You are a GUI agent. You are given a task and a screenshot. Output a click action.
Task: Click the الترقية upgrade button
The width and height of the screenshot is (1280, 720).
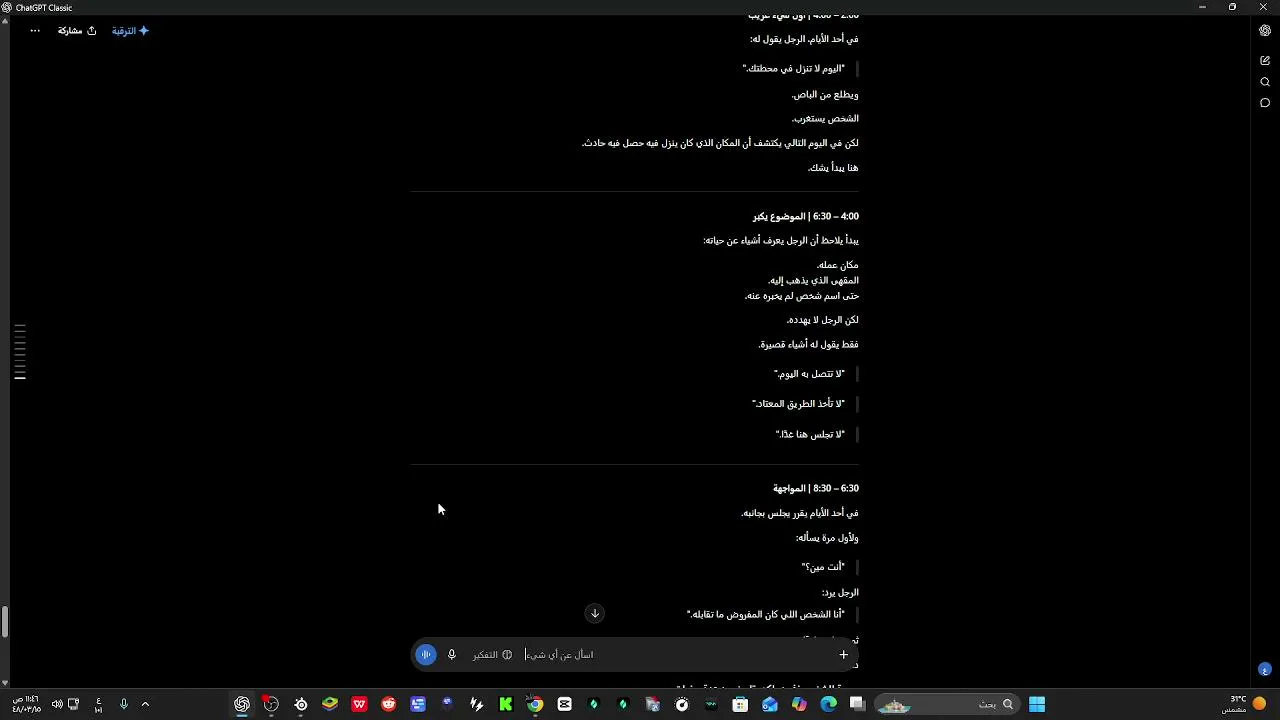coord(130,31)
